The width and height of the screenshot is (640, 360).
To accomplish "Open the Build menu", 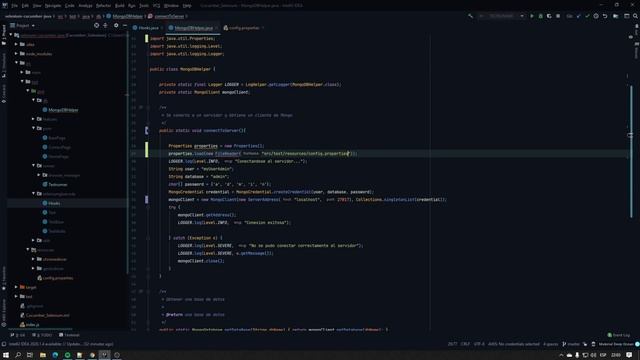I will click(120, 6).
